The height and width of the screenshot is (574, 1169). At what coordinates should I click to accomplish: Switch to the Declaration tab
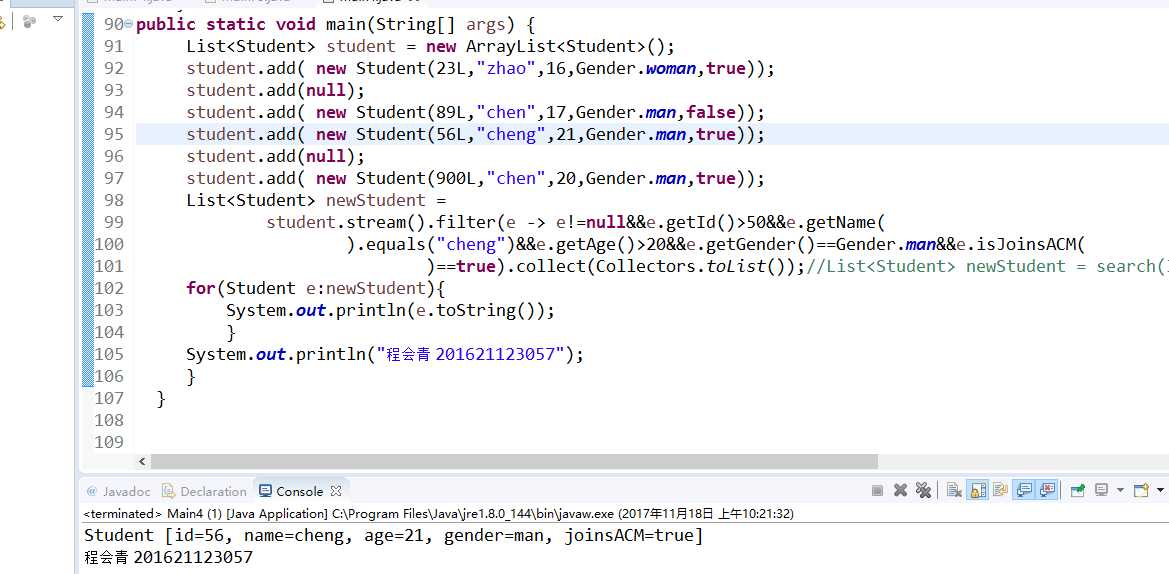(x=204, y=491)
